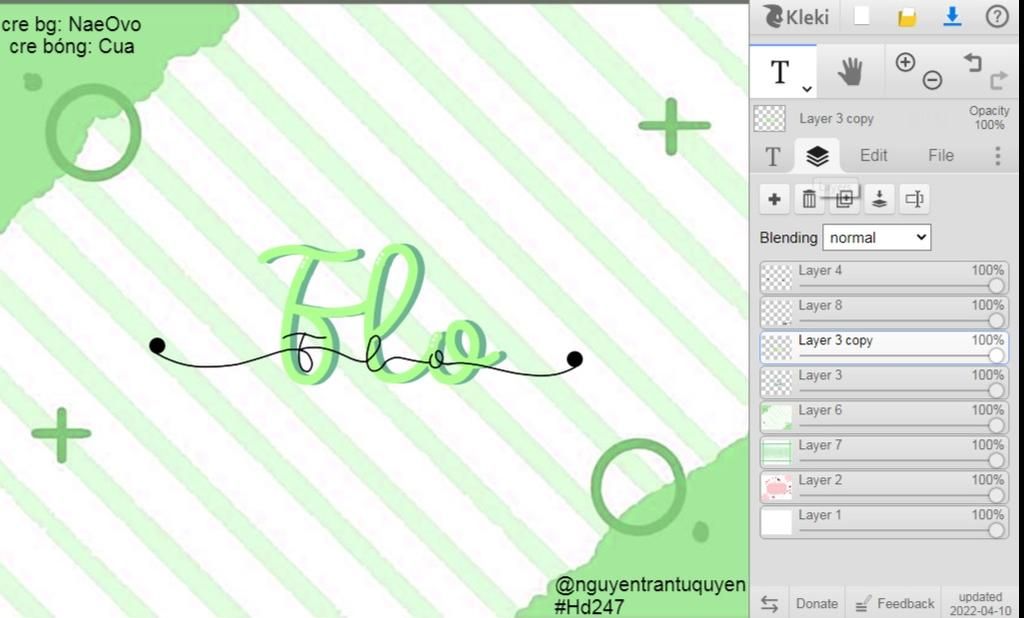Select Layer 3 copy in layers list
1024x618 pixels.
[884, 348]
